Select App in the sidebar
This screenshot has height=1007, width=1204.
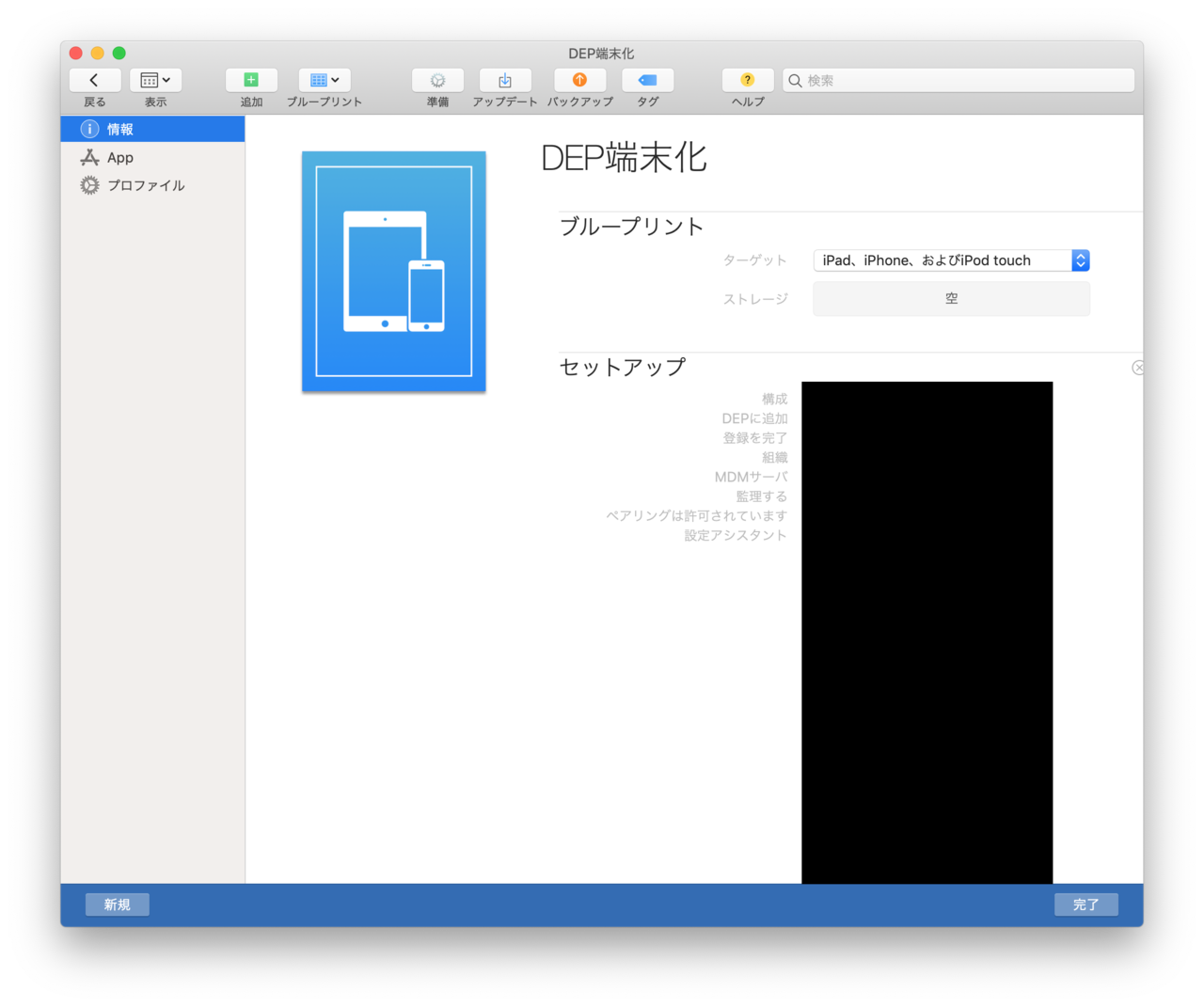tap(120, 158)
